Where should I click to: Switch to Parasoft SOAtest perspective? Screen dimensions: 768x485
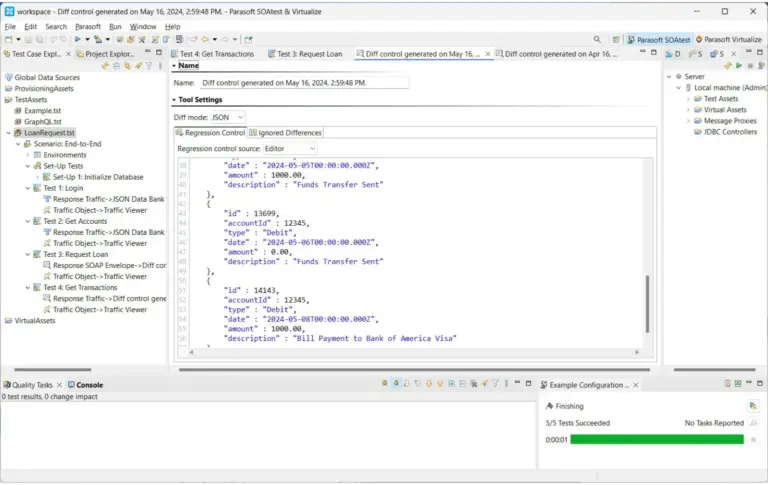point(659,40)
